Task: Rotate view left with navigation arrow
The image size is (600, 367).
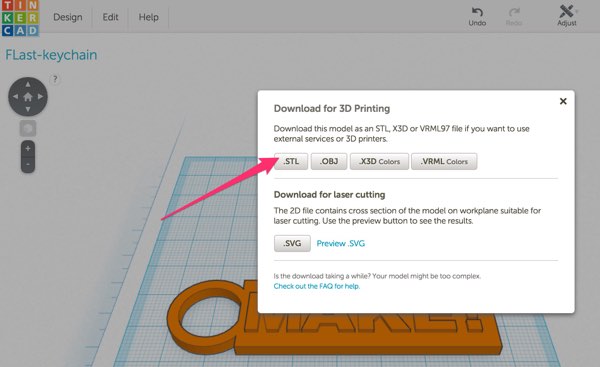Action: [15, 97]
